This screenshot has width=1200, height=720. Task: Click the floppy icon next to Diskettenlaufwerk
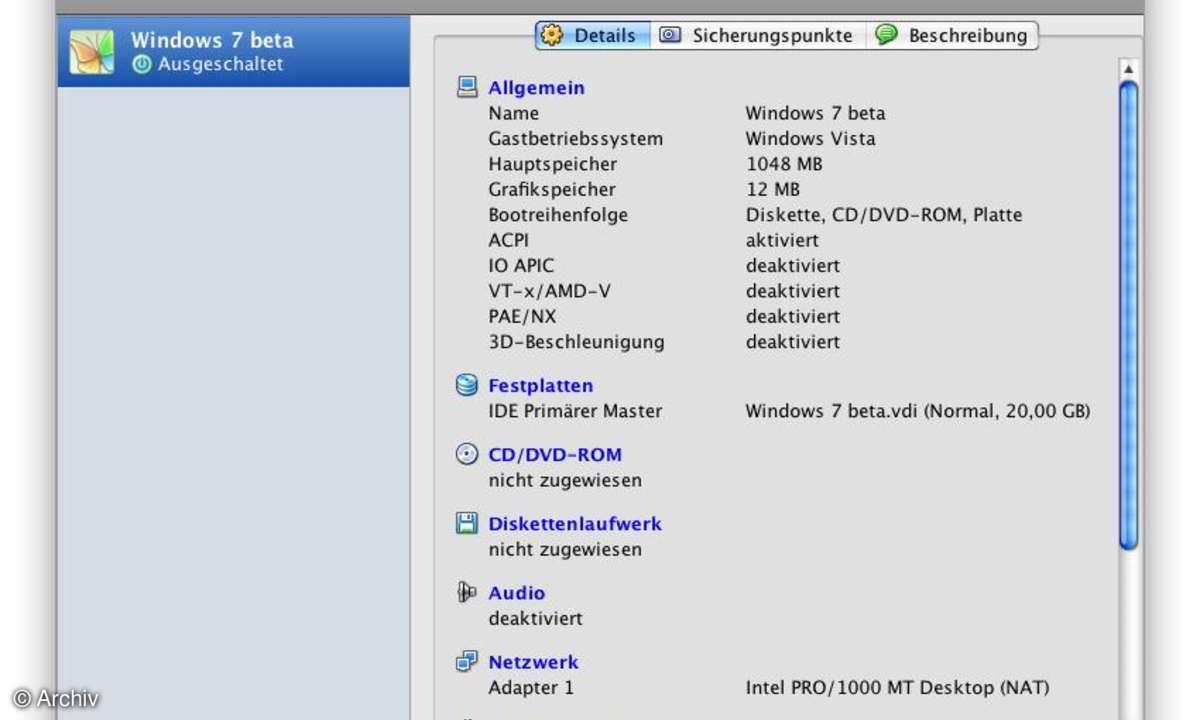pyautogui.click(x=467, y=523)
